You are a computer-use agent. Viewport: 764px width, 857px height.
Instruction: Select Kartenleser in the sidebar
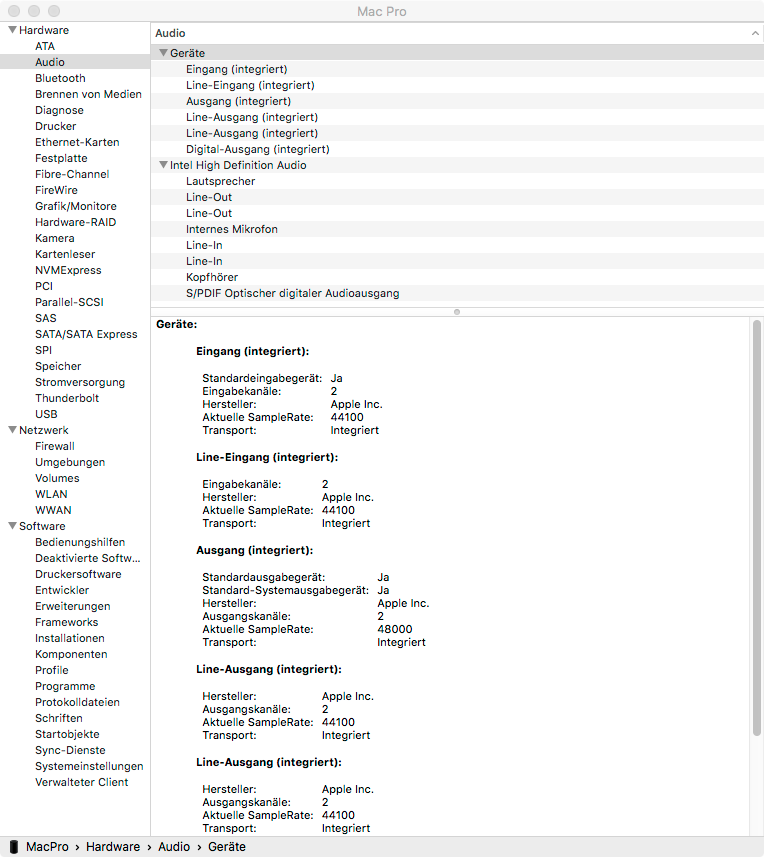coord(65,254)
